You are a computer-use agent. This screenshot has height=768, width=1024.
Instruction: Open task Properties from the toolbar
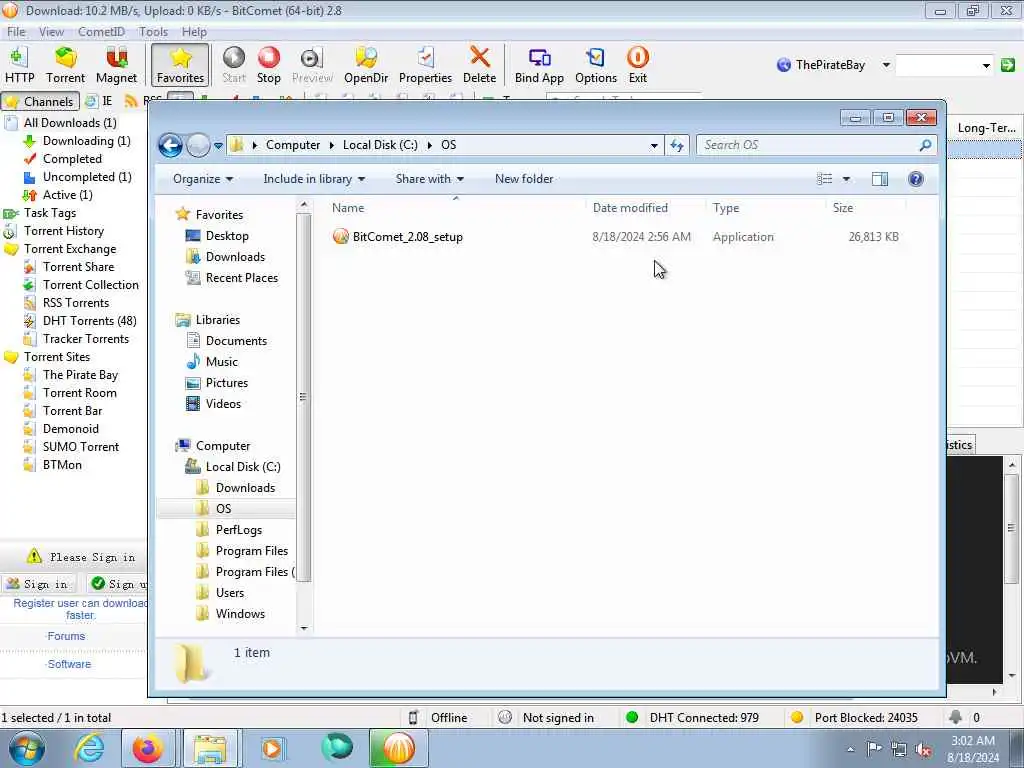pos(425,65)
